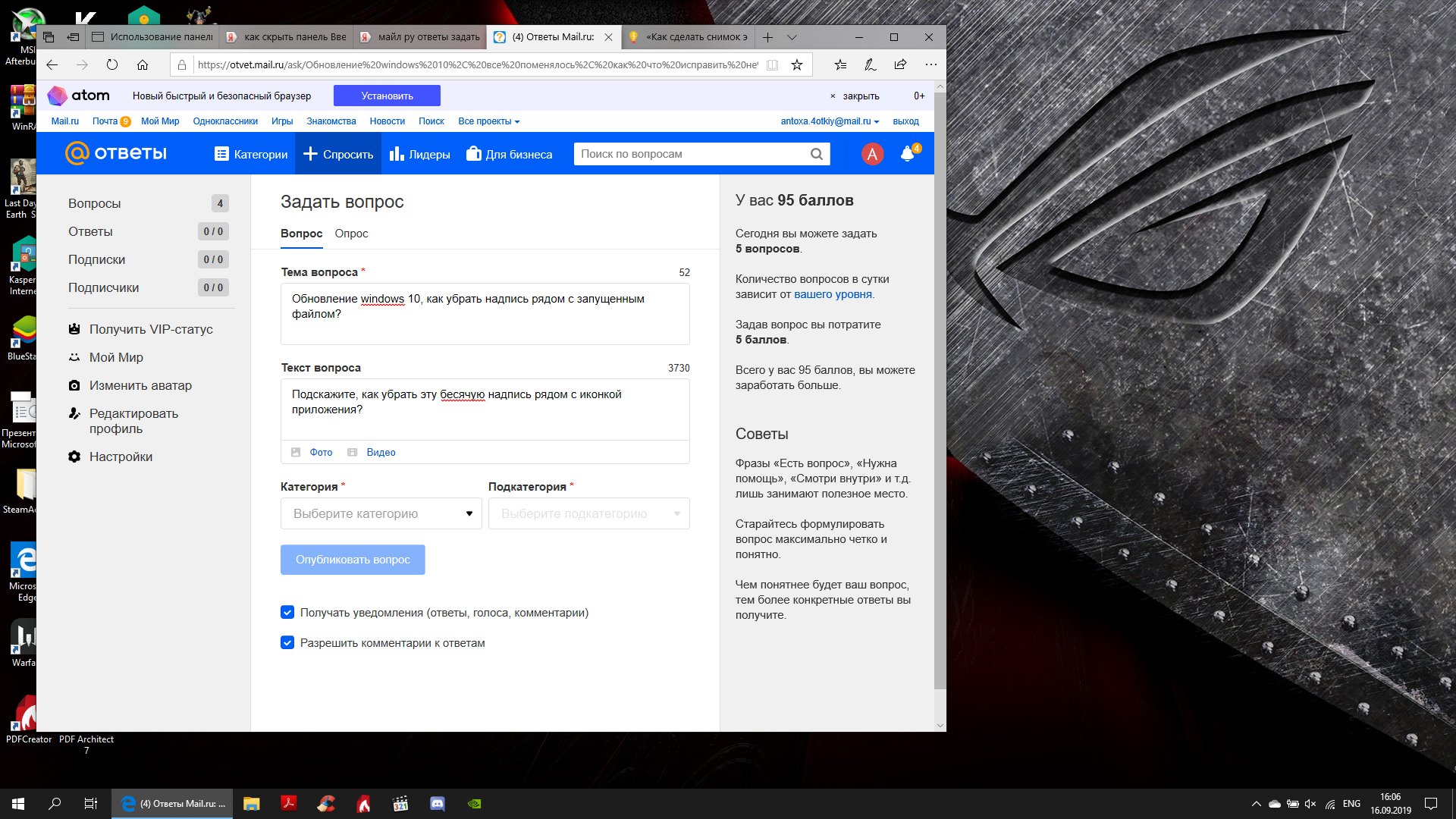Click the add notes pen icon

coord(871,65)
